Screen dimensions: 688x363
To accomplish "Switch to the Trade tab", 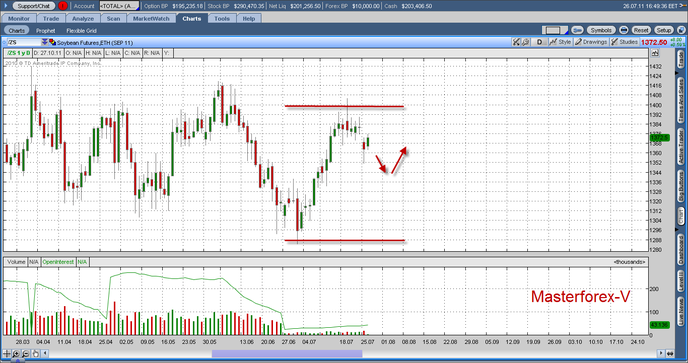I will coord(51,18).
